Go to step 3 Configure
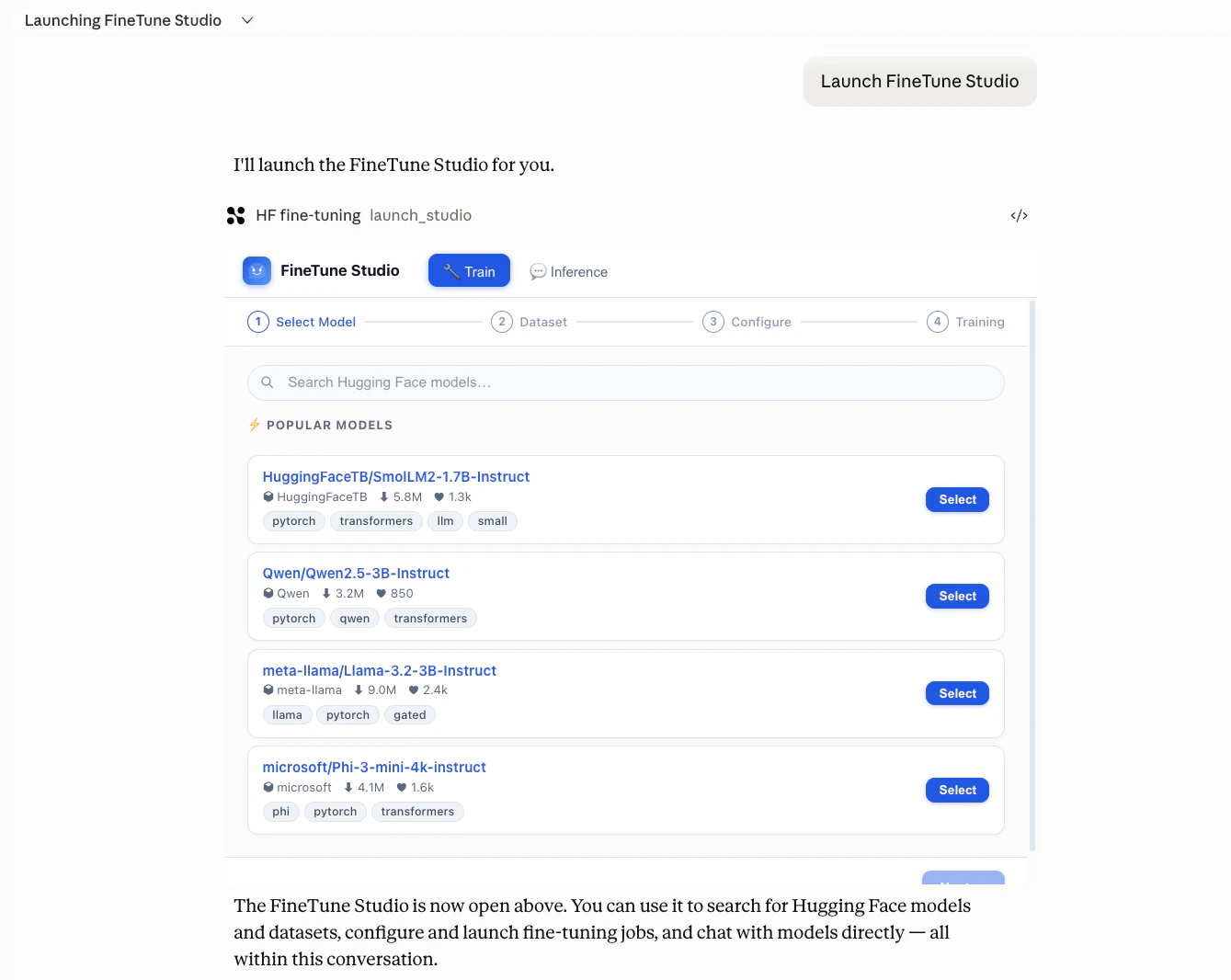 tap(747, 322)
